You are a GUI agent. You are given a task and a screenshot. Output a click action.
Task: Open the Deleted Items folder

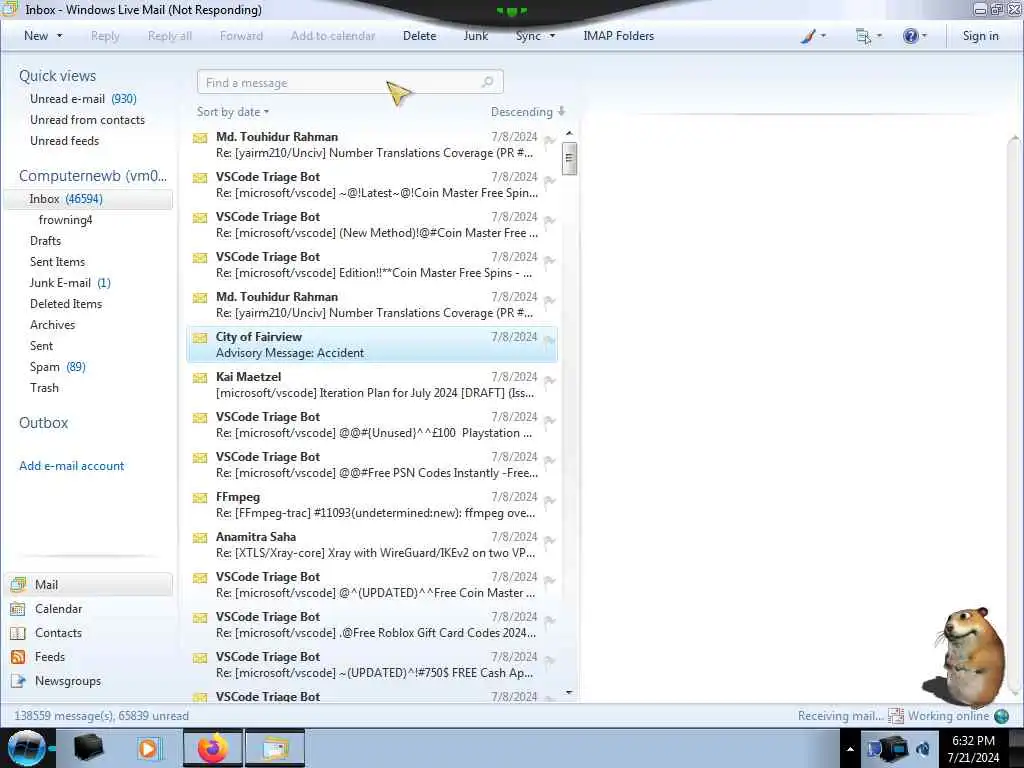pyautogui.click(x=66, y=303)
